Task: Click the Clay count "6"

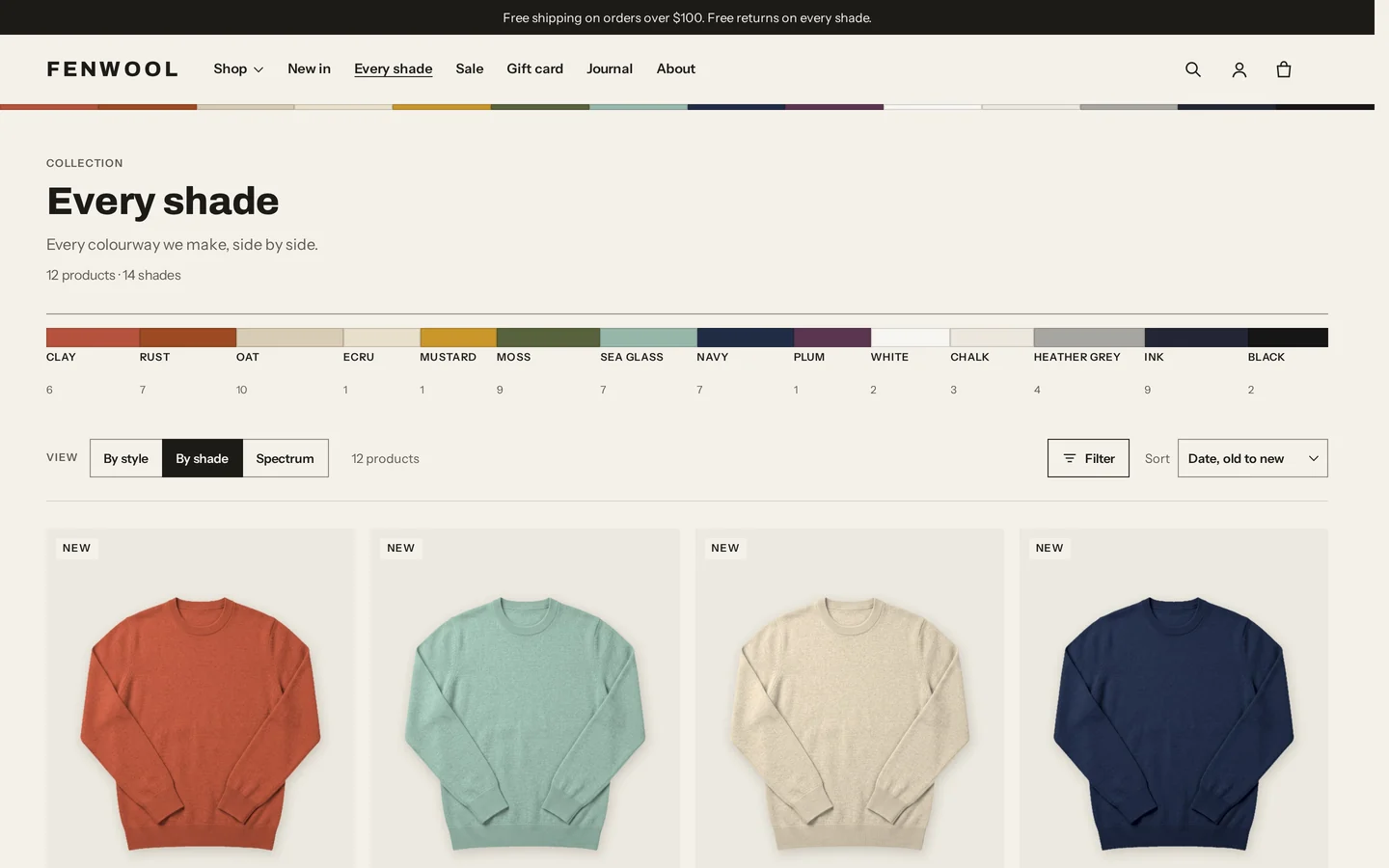Action: tap(49, 390)
